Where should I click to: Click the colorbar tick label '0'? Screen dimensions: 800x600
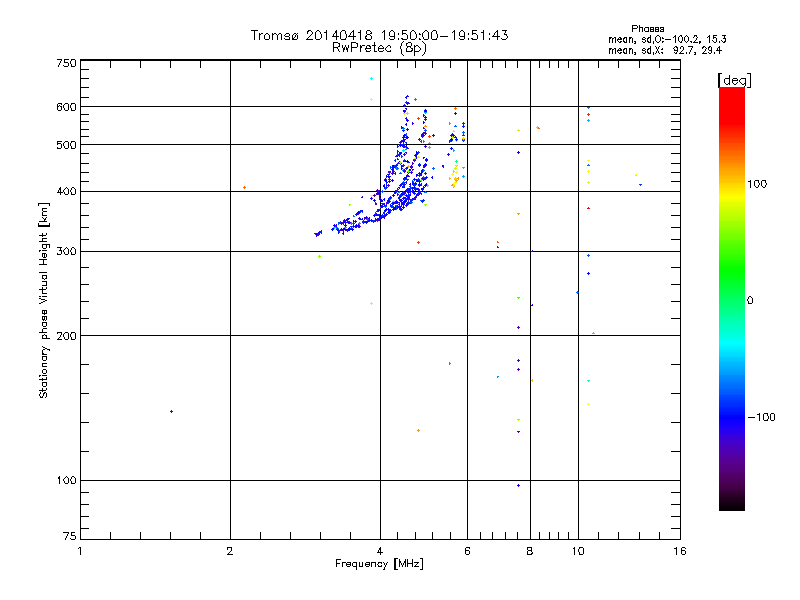750,300
